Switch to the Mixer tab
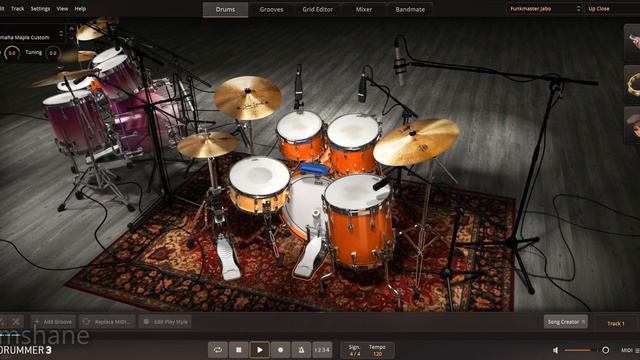Viewport: 640px width, 360px height. [364, 9]
